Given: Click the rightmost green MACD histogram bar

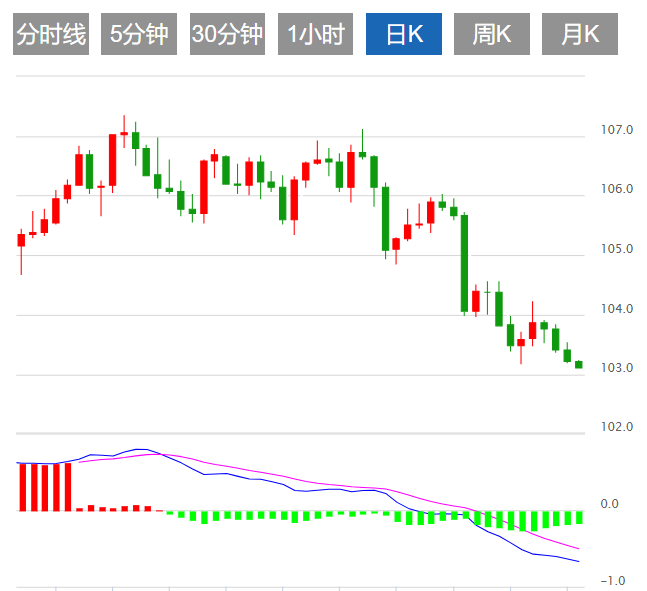Looking at the screenshot, I should tap(578, 517).
